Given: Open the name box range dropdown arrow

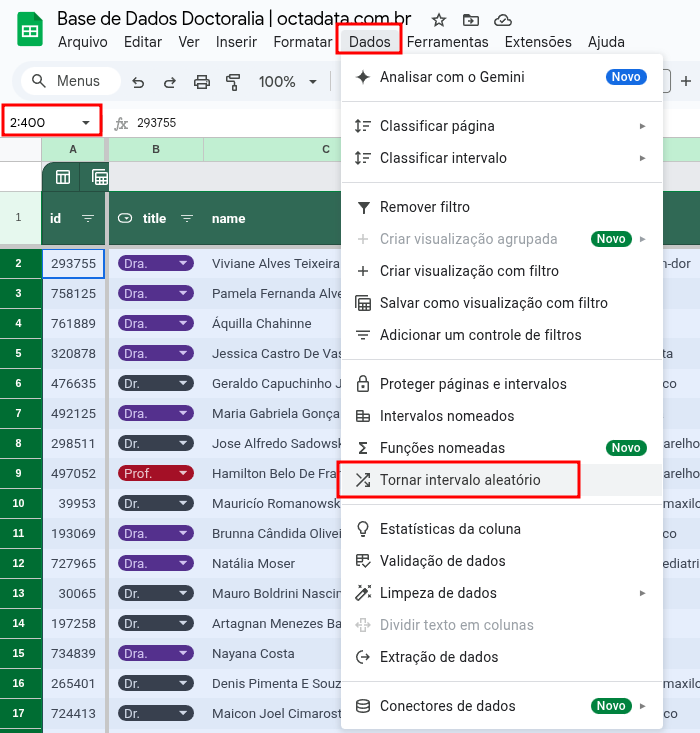Looking at the screenshot, I should click(86, 123).
